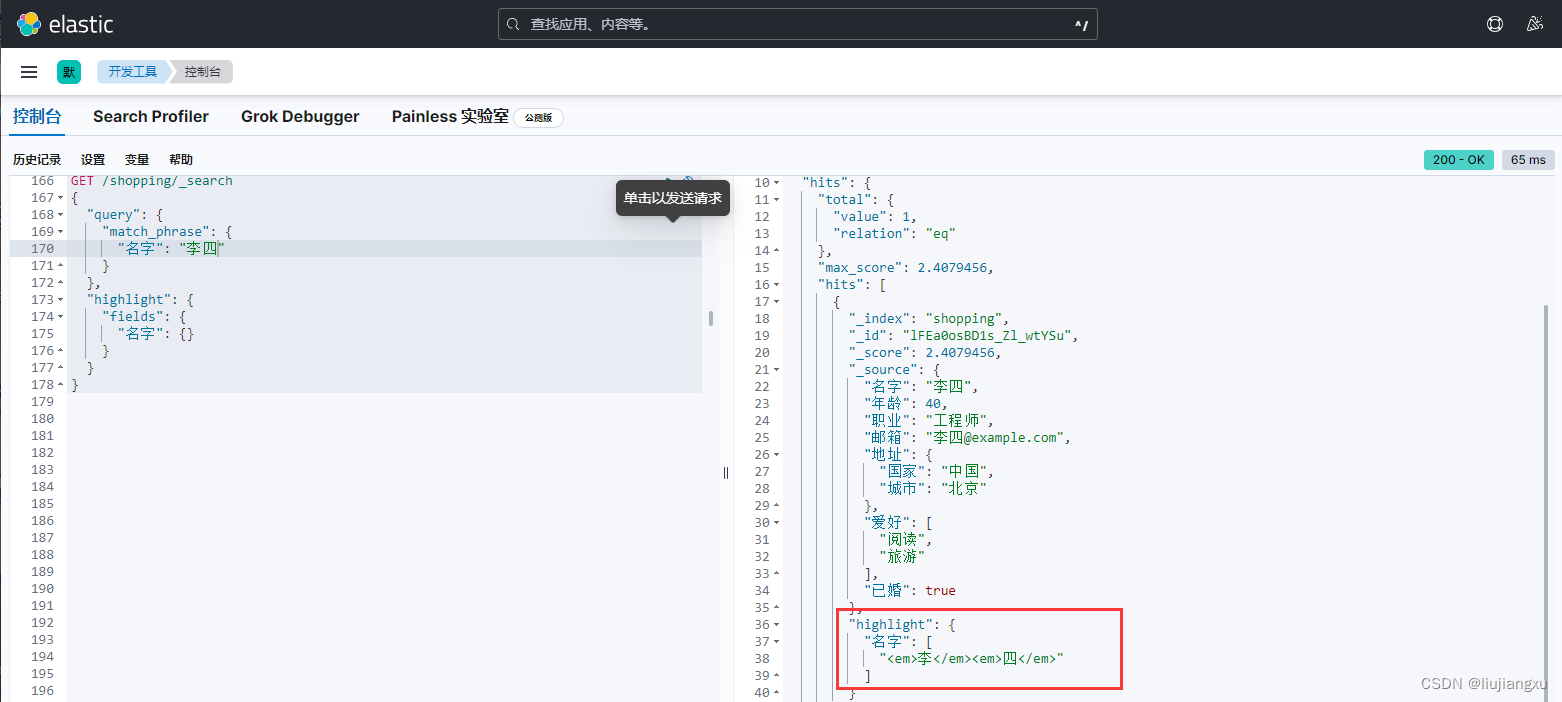Viewport: 1562px width, 702px height.
Task: Click the 控制台 breadcrumb
Action: pos(202,72)
